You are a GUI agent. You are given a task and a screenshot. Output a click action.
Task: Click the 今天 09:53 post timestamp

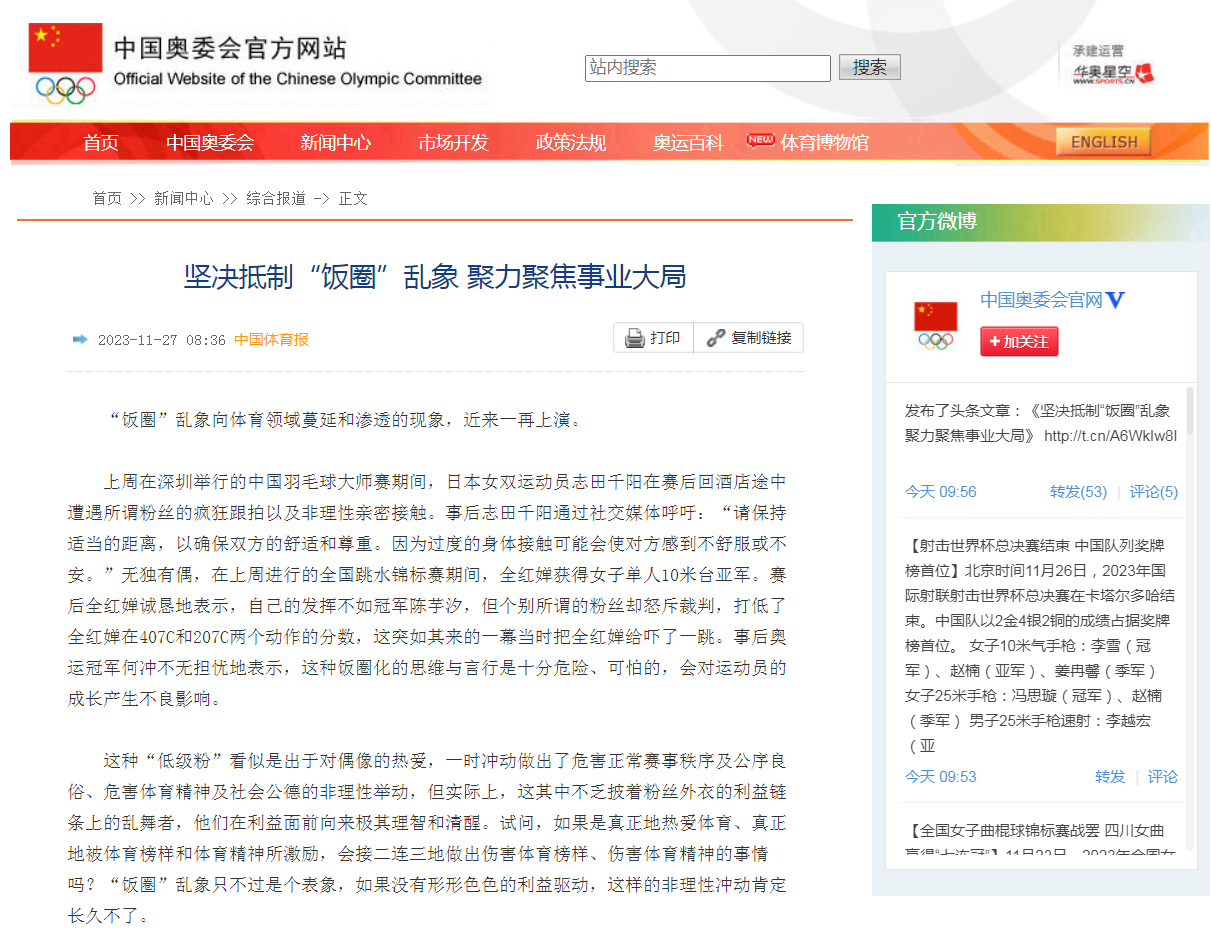[941, 777]
